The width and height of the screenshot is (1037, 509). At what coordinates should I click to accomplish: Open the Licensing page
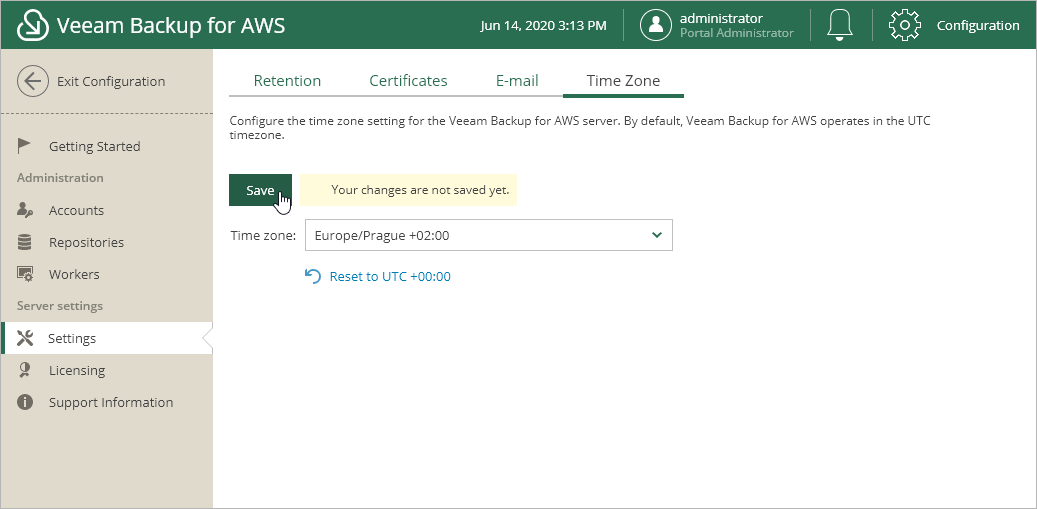77,370
